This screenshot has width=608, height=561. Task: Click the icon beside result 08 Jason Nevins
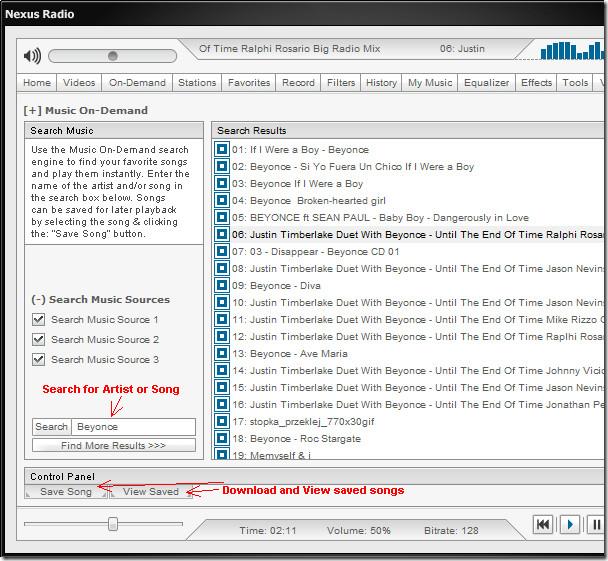click(222, 268)
